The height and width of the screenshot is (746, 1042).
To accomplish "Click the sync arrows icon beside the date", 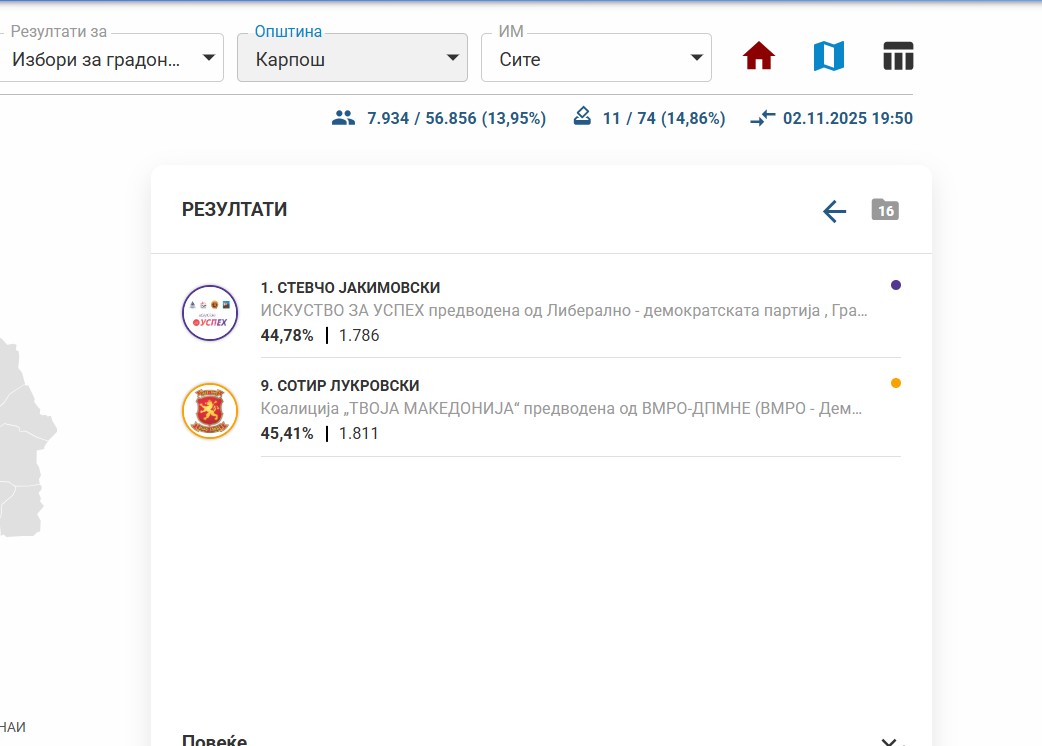I will (x=763, y=118).
